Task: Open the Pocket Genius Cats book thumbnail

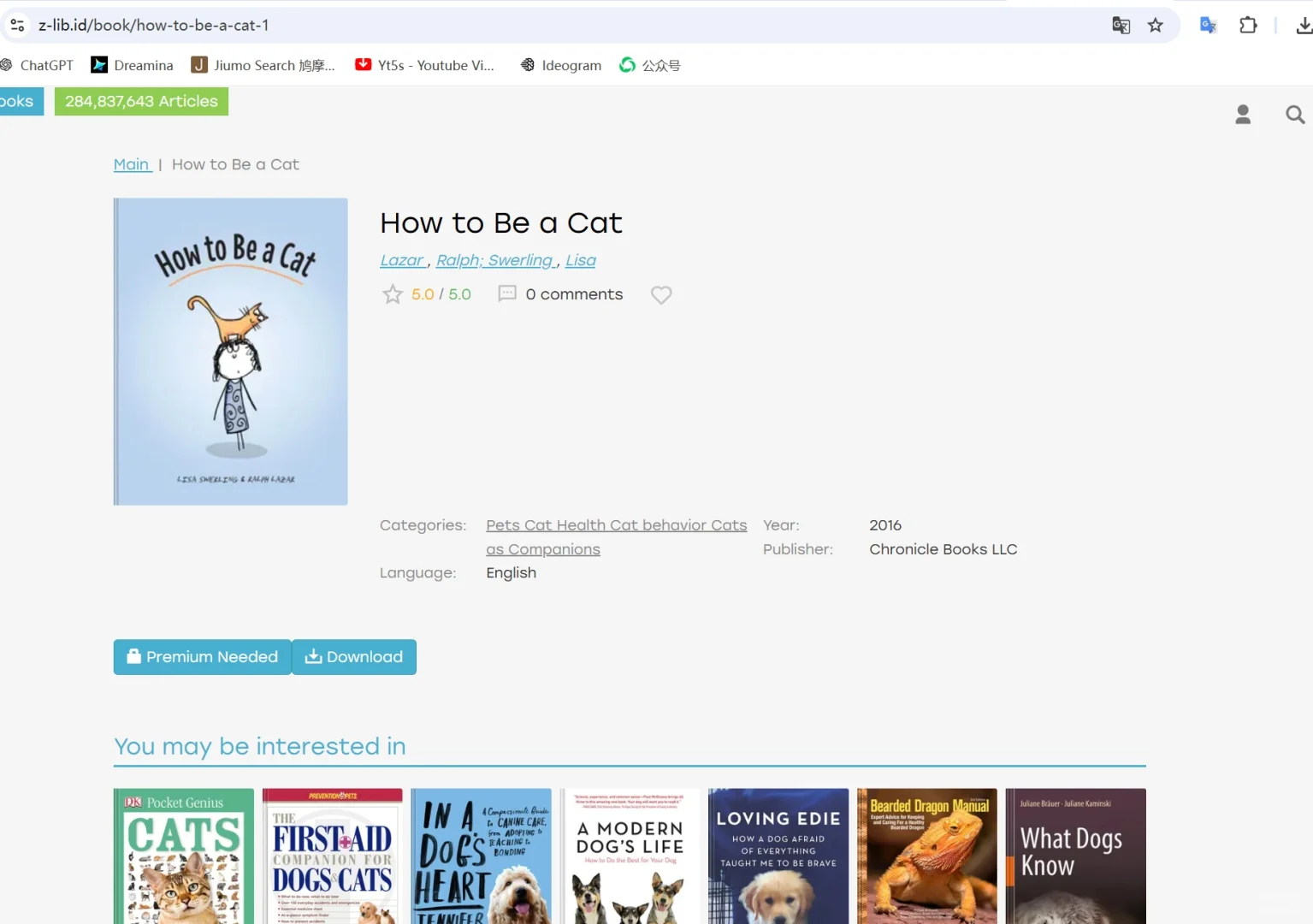Action: tap(184, 856)
